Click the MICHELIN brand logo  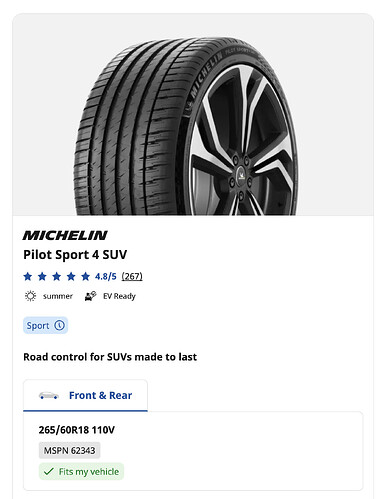[65, 235]
